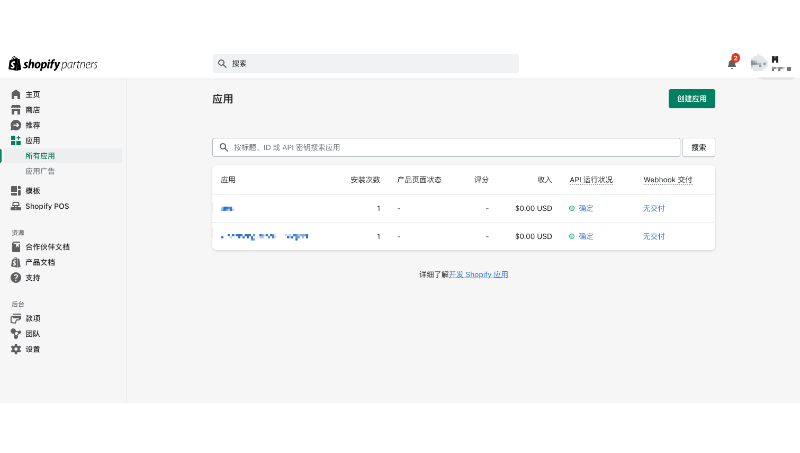Image resolution: width=800 pixels, height=453 pixels.
Task: Select 应用广告 in the sidebar submenu
Action: (40, 171)
